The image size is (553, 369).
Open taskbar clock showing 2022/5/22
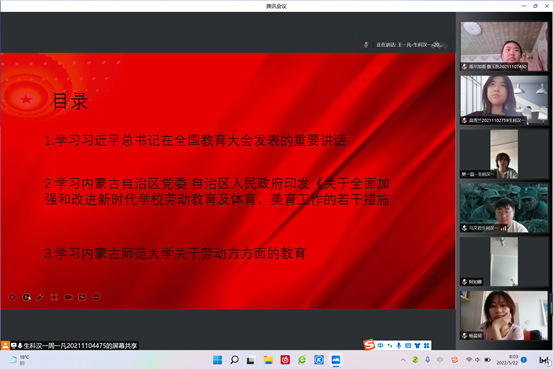tap(507, 360)
